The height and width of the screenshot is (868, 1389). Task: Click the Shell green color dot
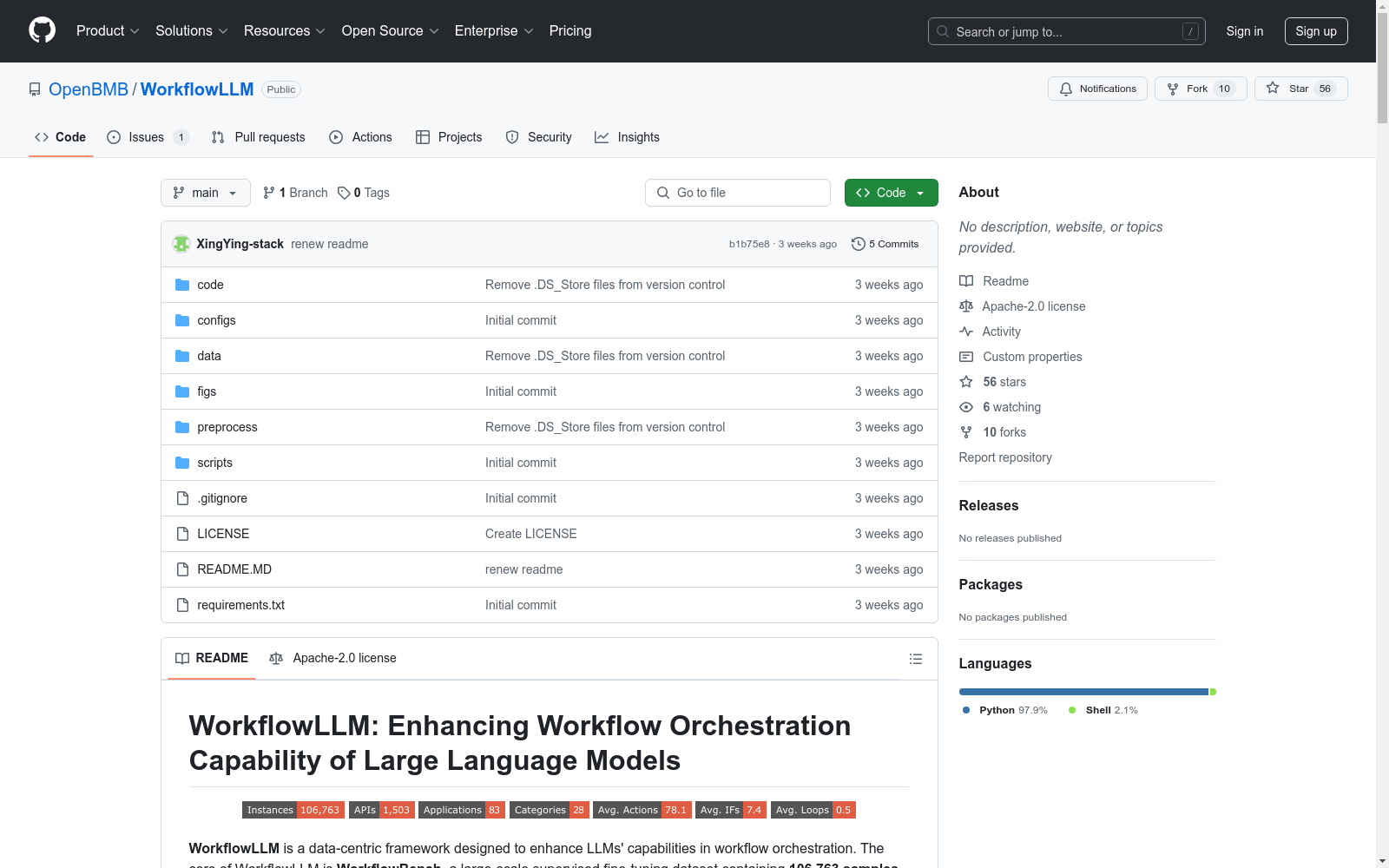pyautogui.click(x=1072, y=710)
